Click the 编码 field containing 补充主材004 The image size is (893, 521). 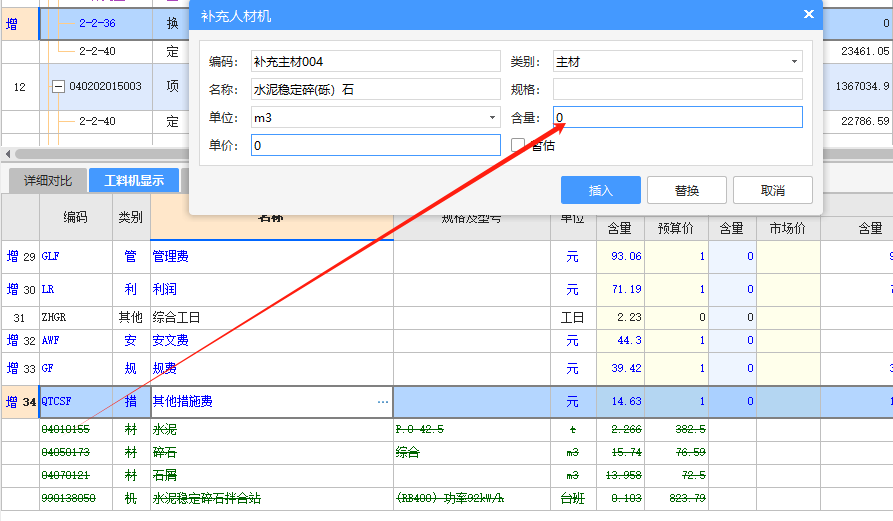(375, 61)
